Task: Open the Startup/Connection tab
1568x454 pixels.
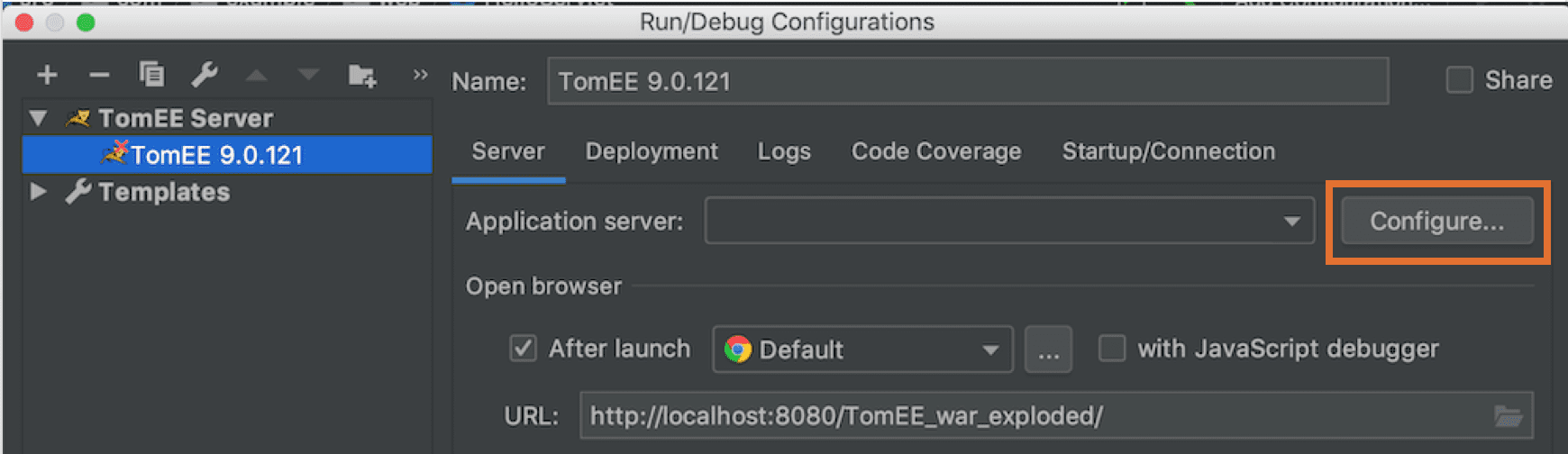Action: click(1169, 151)
